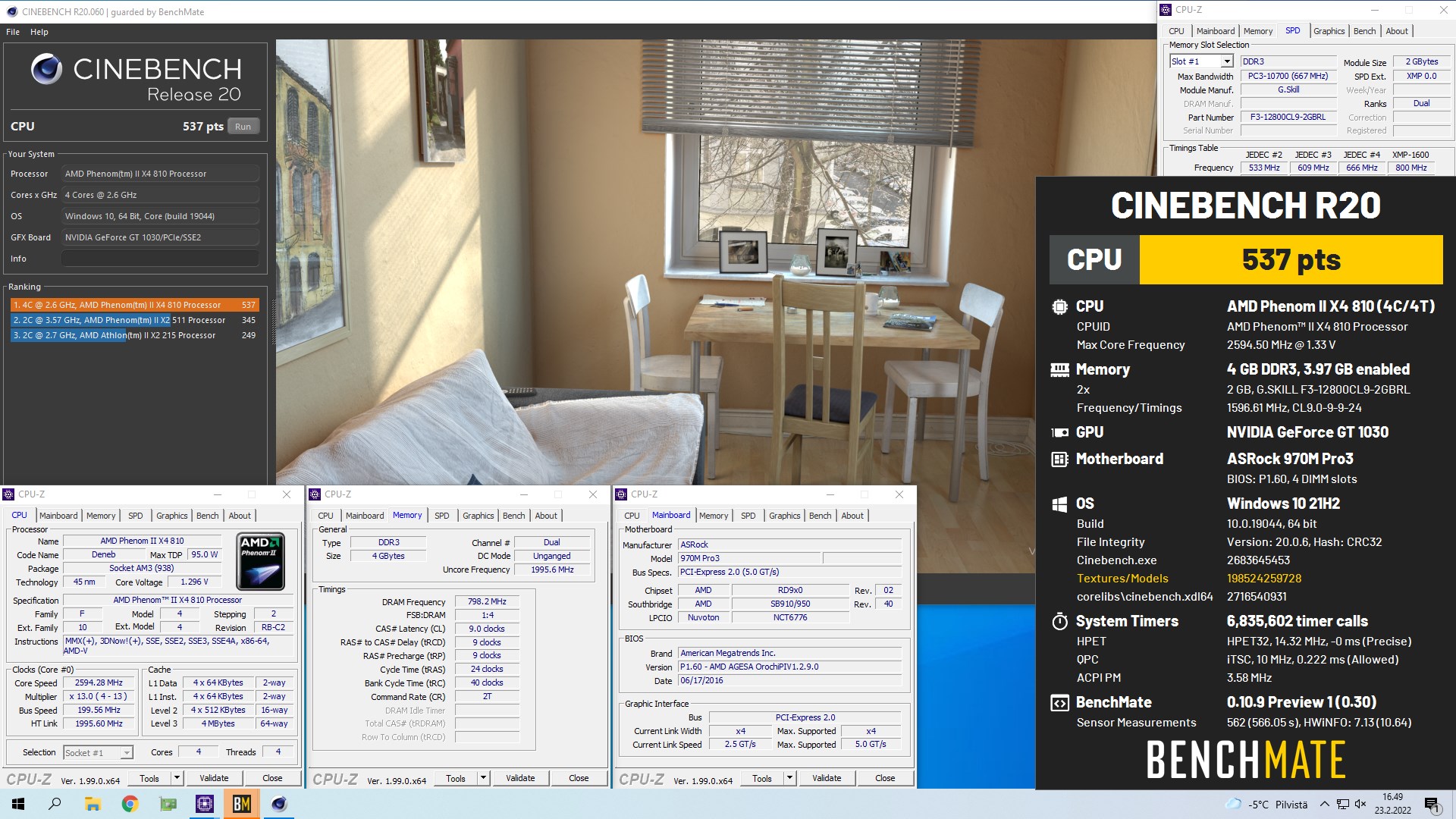Click Textures/Models highlighted line in BenchMate
The image size is (1456, 819).
(x=1189, y=579)
